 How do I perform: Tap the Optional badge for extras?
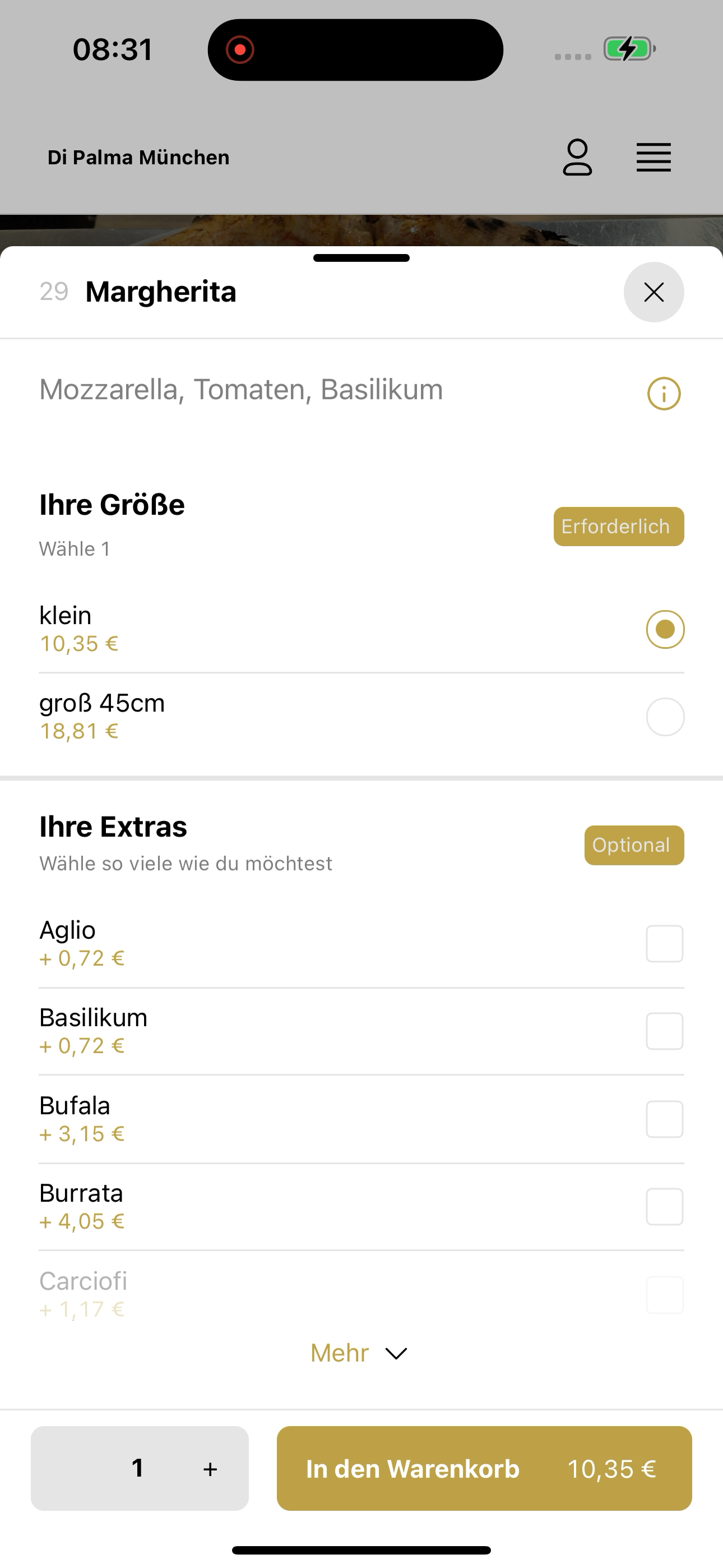coord(634,845)
